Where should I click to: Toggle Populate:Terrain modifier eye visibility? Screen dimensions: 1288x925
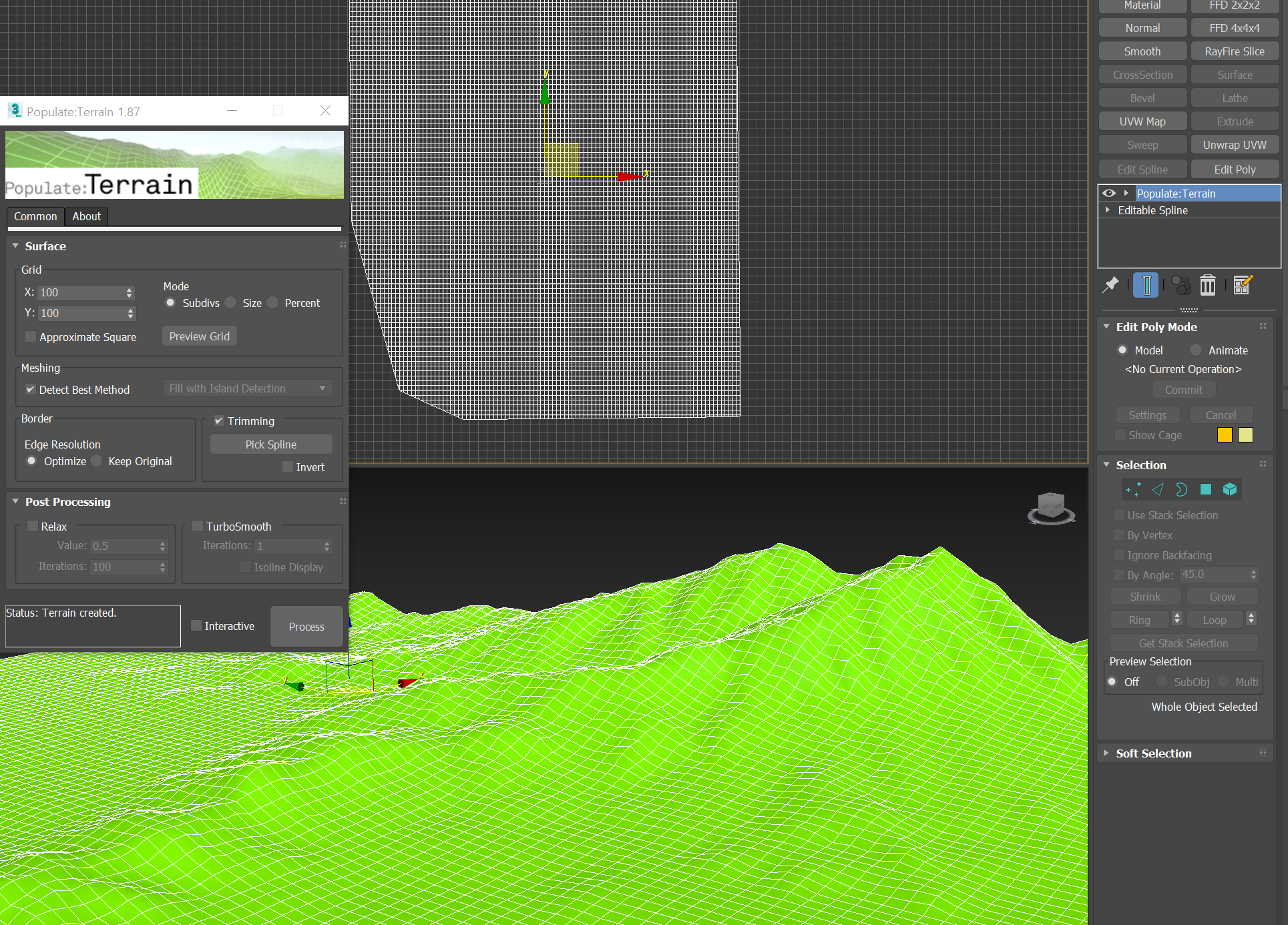pyautogui.click(x=1109, y=194)
